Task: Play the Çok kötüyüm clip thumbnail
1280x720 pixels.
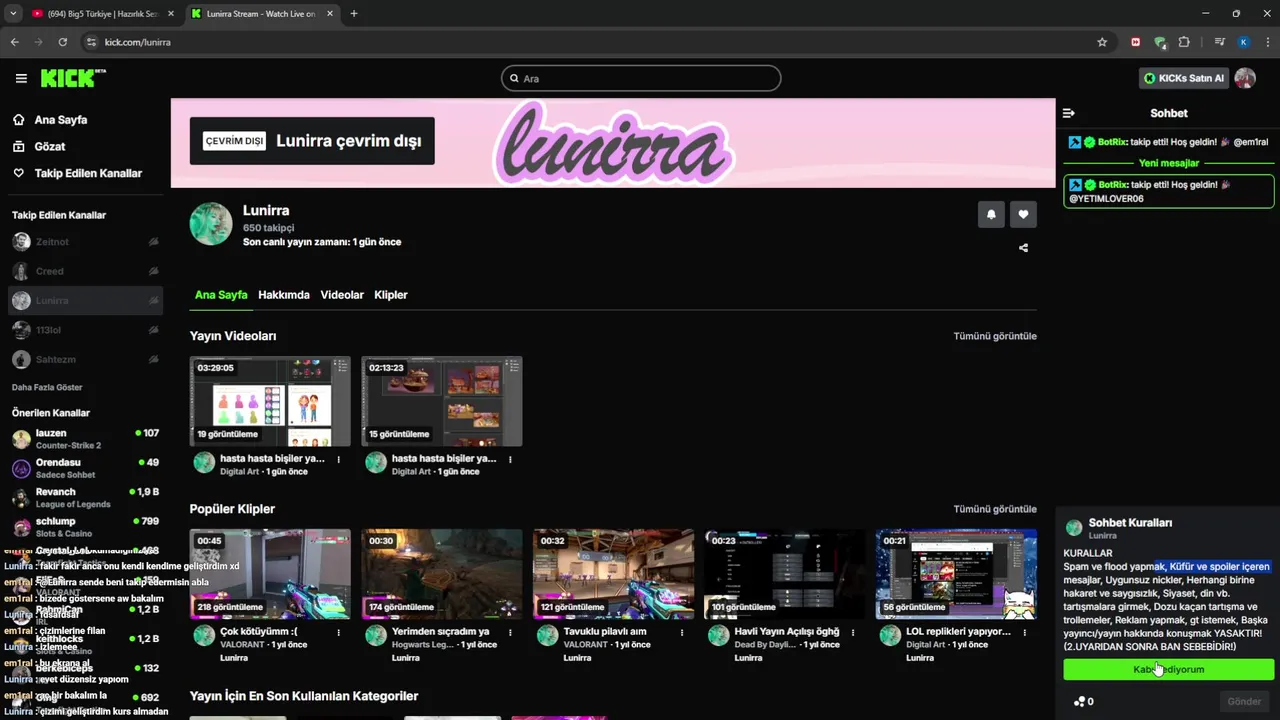Action: [x=270, y=574]
